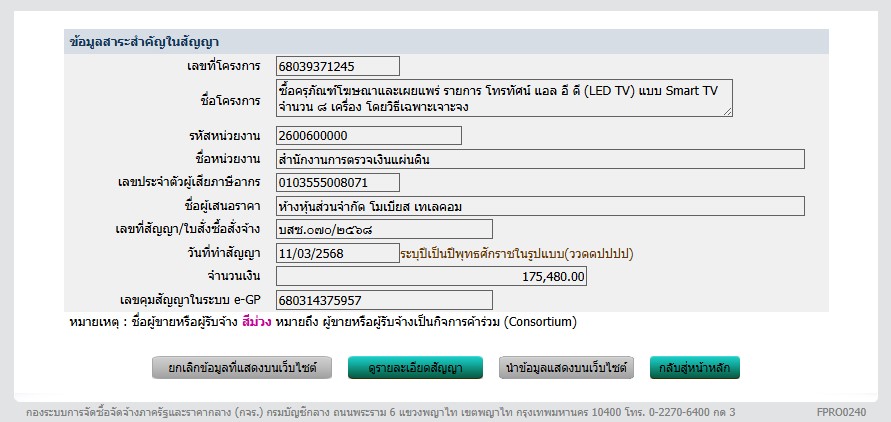Click the date format hint ระบุปีเป็นปีพุทธศักราช
Viewport: 891px width, 422px height.
[516, 253]
